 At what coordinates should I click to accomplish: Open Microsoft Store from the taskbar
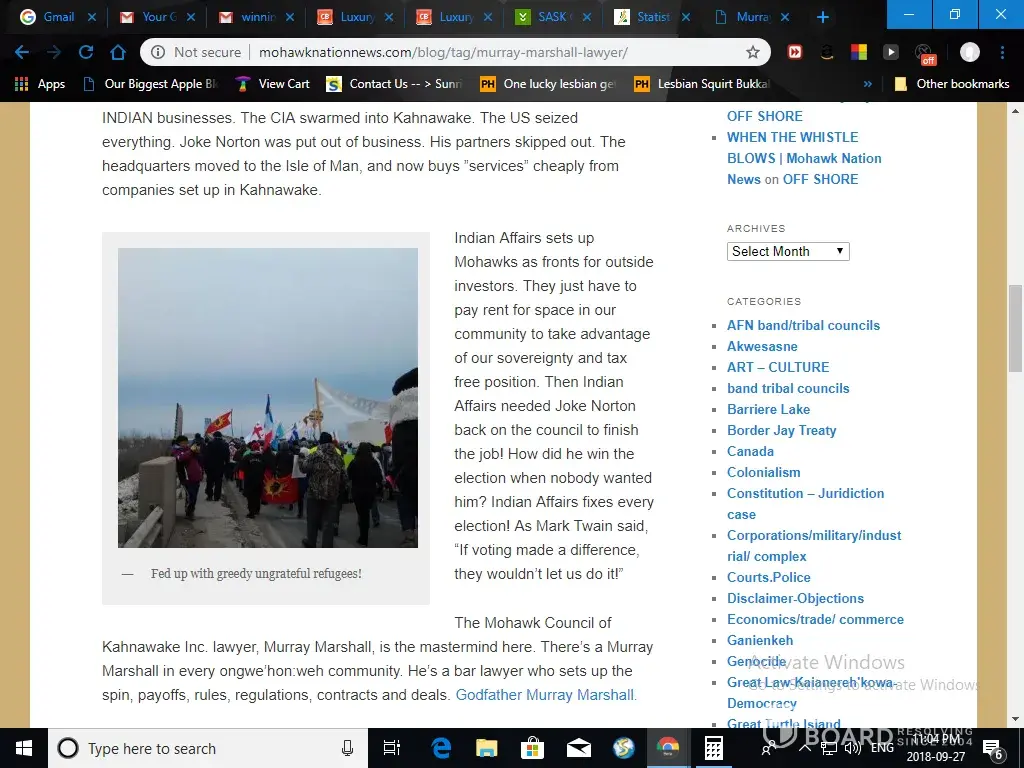click(532, 748)
